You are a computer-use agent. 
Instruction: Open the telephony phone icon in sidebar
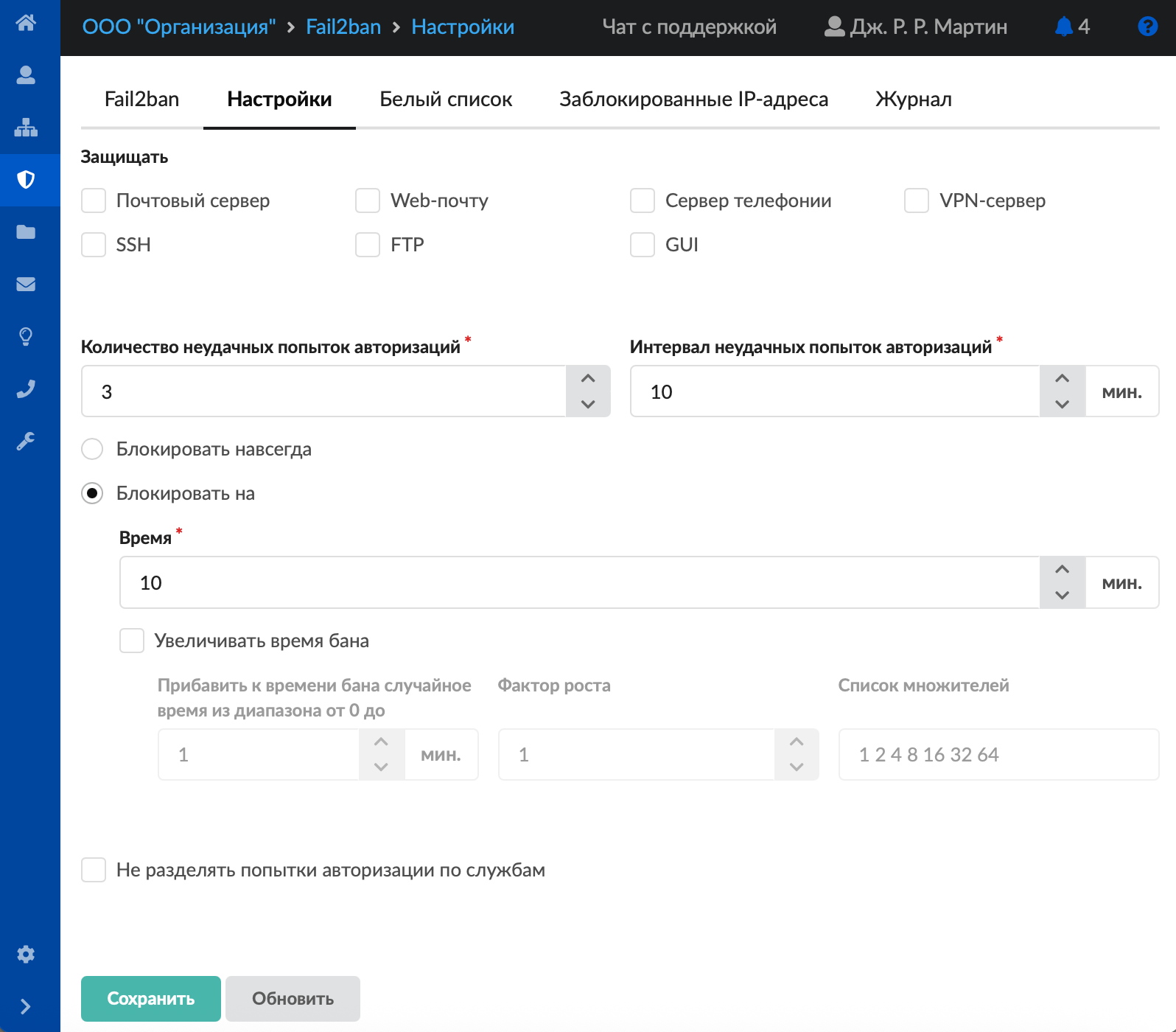(x=26, y=389)
